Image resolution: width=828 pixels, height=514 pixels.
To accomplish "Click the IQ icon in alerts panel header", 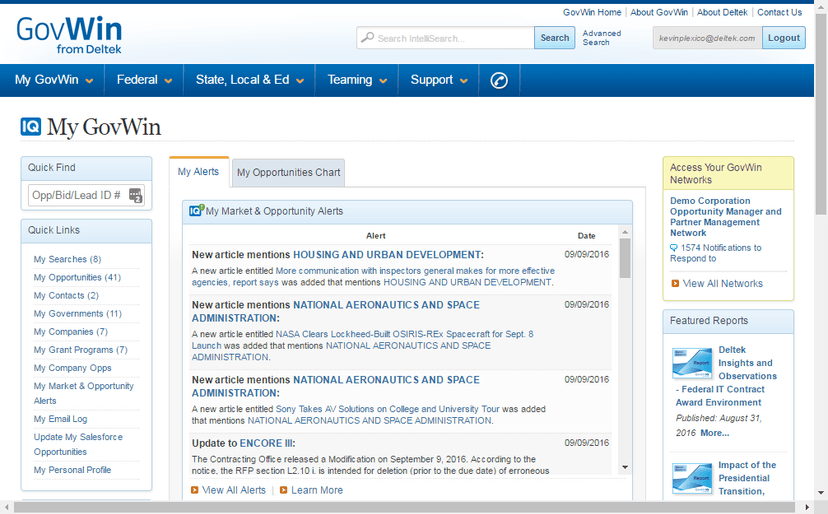I will pyautogui.click(x=197, y=211).
